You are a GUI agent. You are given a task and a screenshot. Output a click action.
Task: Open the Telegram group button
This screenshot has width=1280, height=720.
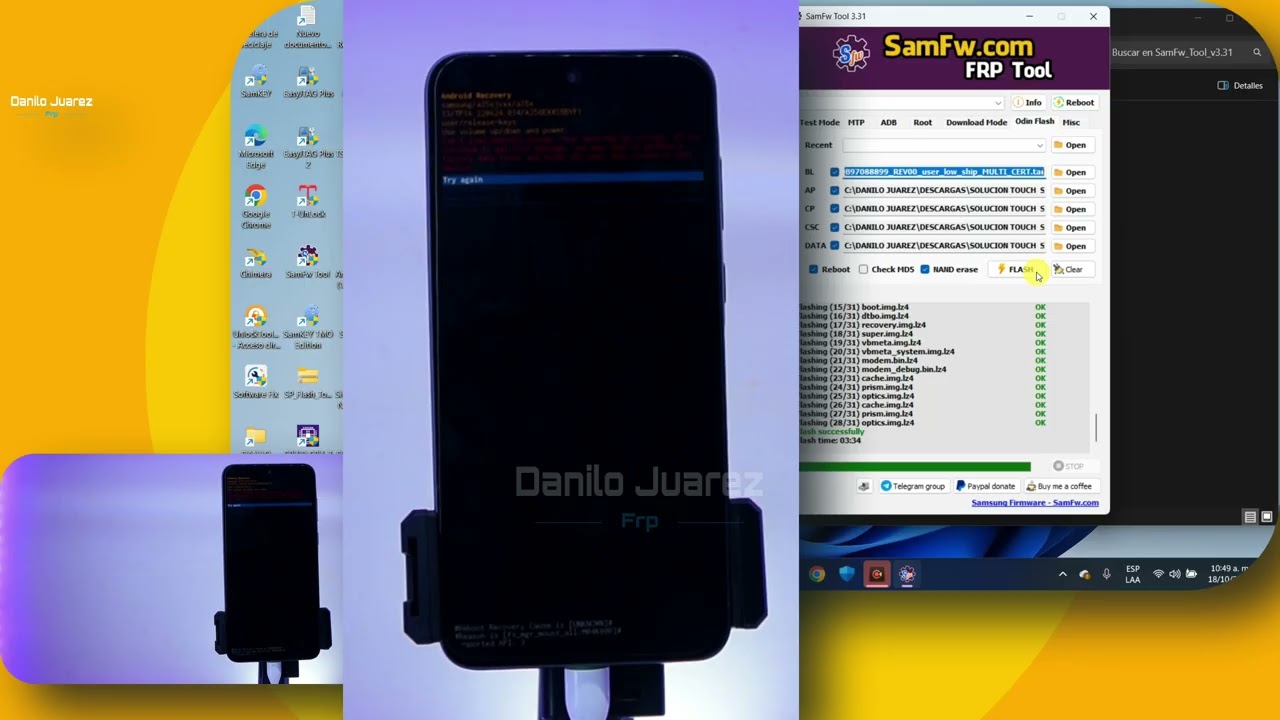(x=912, y=486)
